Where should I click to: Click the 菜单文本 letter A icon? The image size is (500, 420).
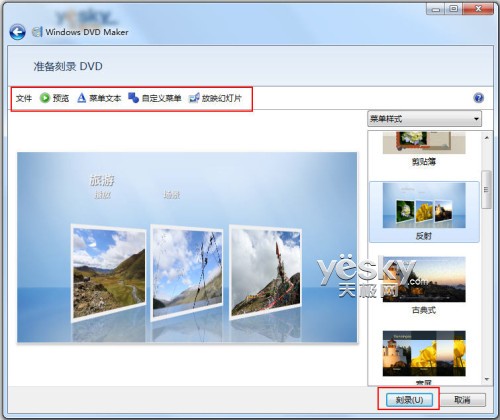tap(81, 98)
